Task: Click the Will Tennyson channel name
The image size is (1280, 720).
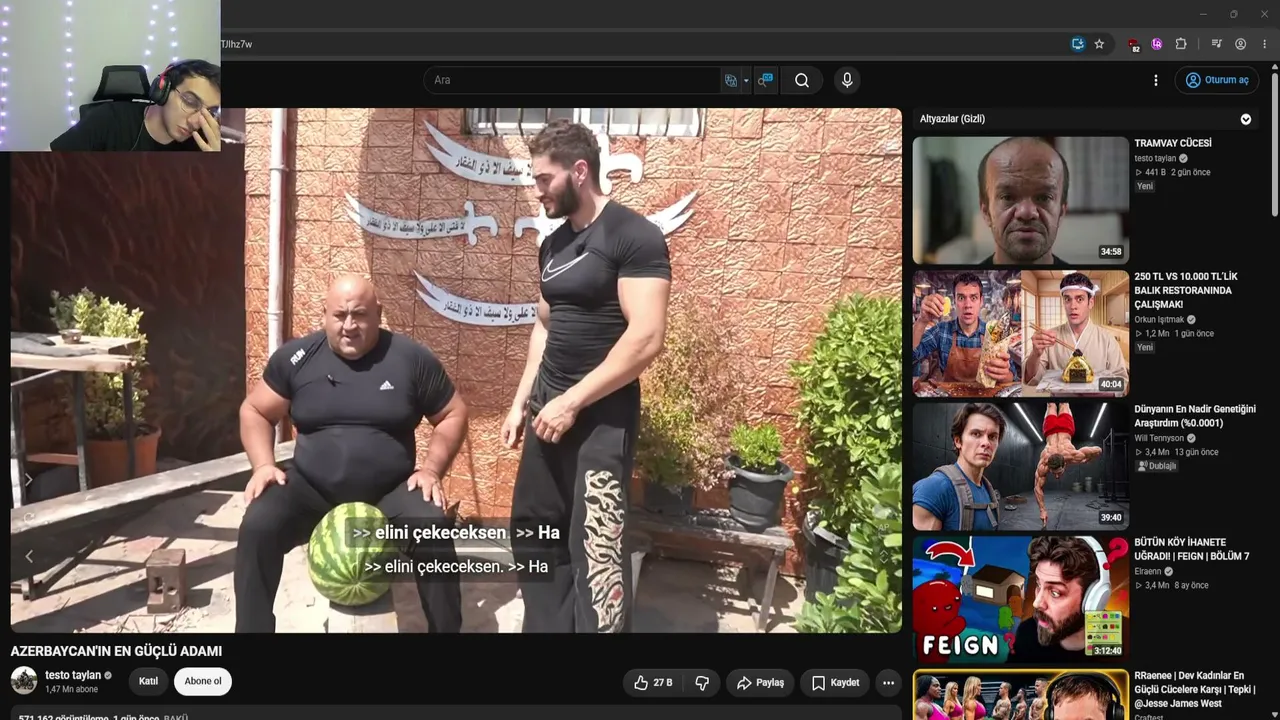Action: (x=1160, y=438)
